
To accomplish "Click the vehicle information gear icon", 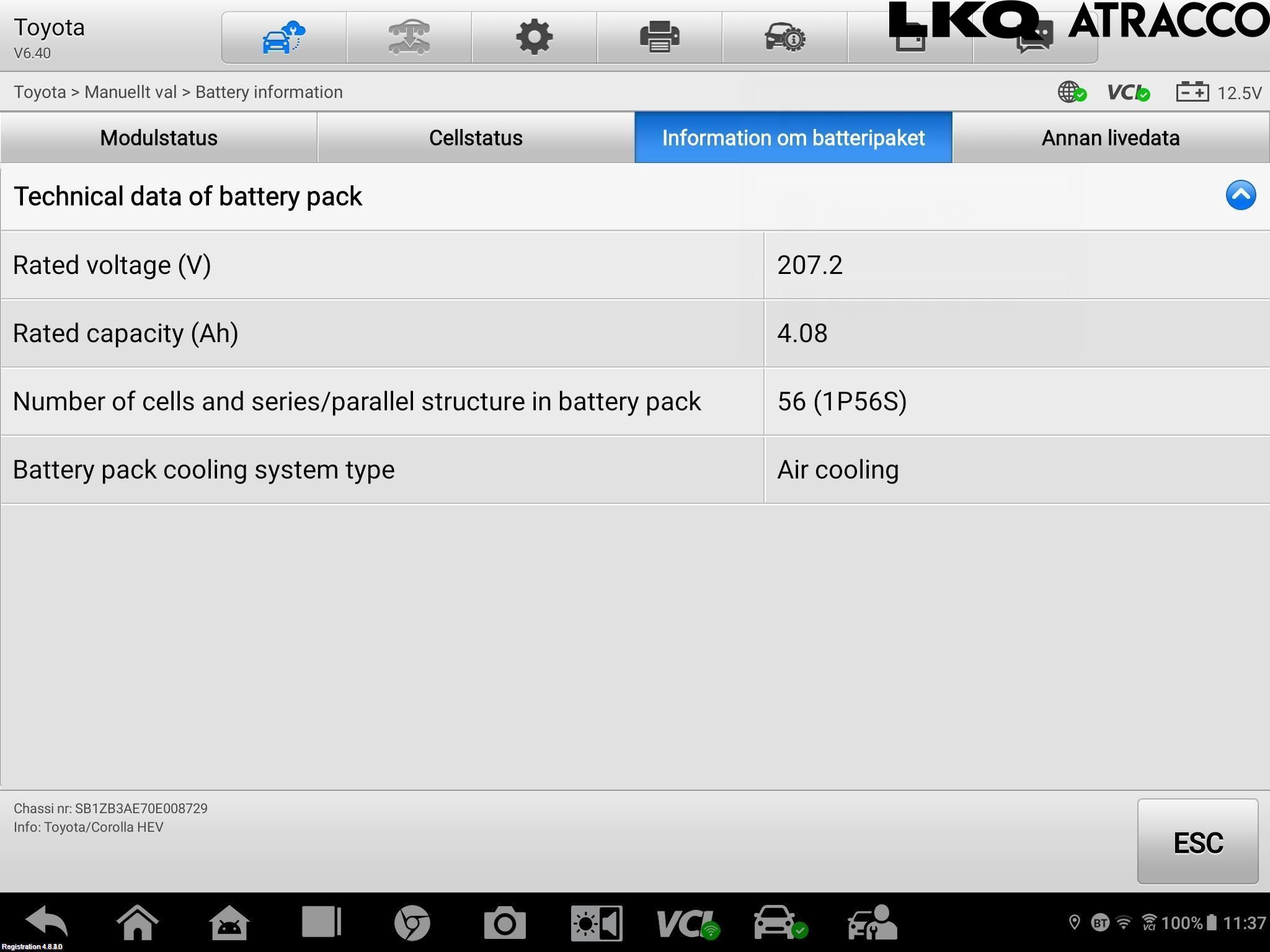I will pos(784,37).
